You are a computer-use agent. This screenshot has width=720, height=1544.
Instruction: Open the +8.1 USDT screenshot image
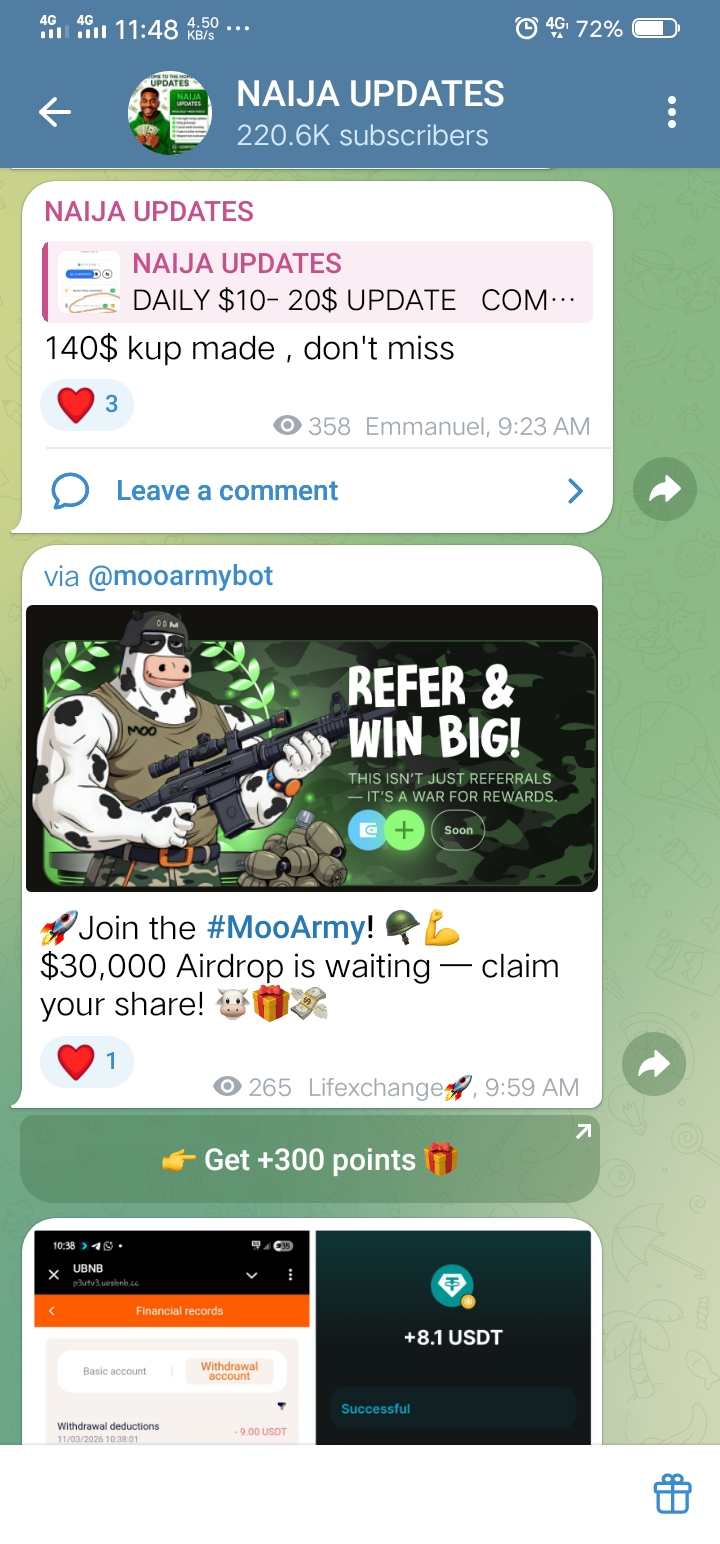[x=454, y=1337]
